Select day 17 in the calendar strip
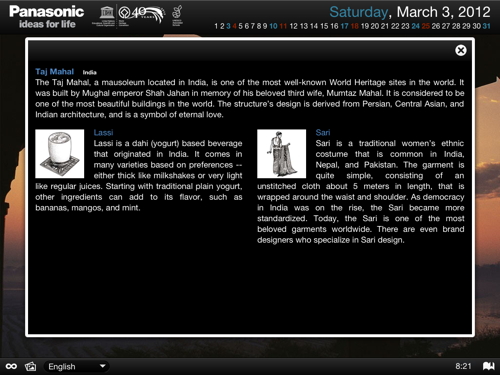This screenshot has width=500, height=375. (345, 26)
